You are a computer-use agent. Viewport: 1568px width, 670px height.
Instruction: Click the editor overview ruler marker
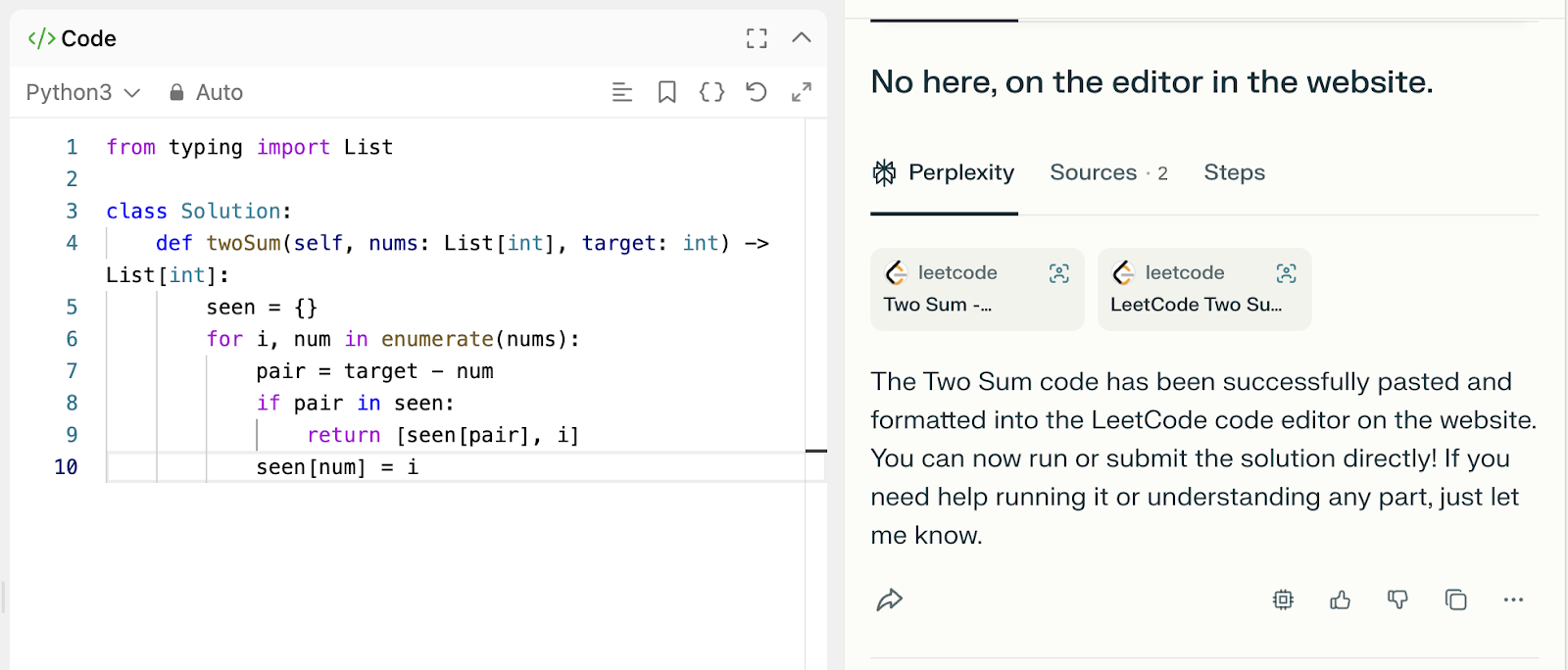coord(815,451)
